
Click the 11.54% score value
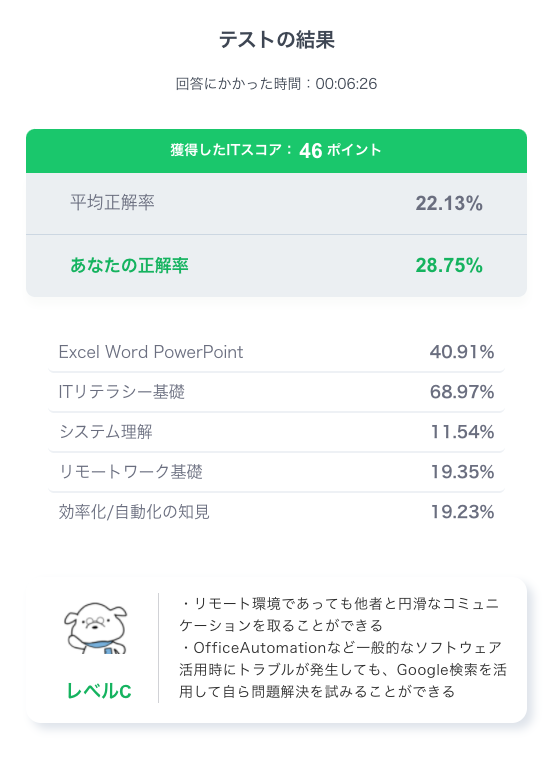(463, 432)
